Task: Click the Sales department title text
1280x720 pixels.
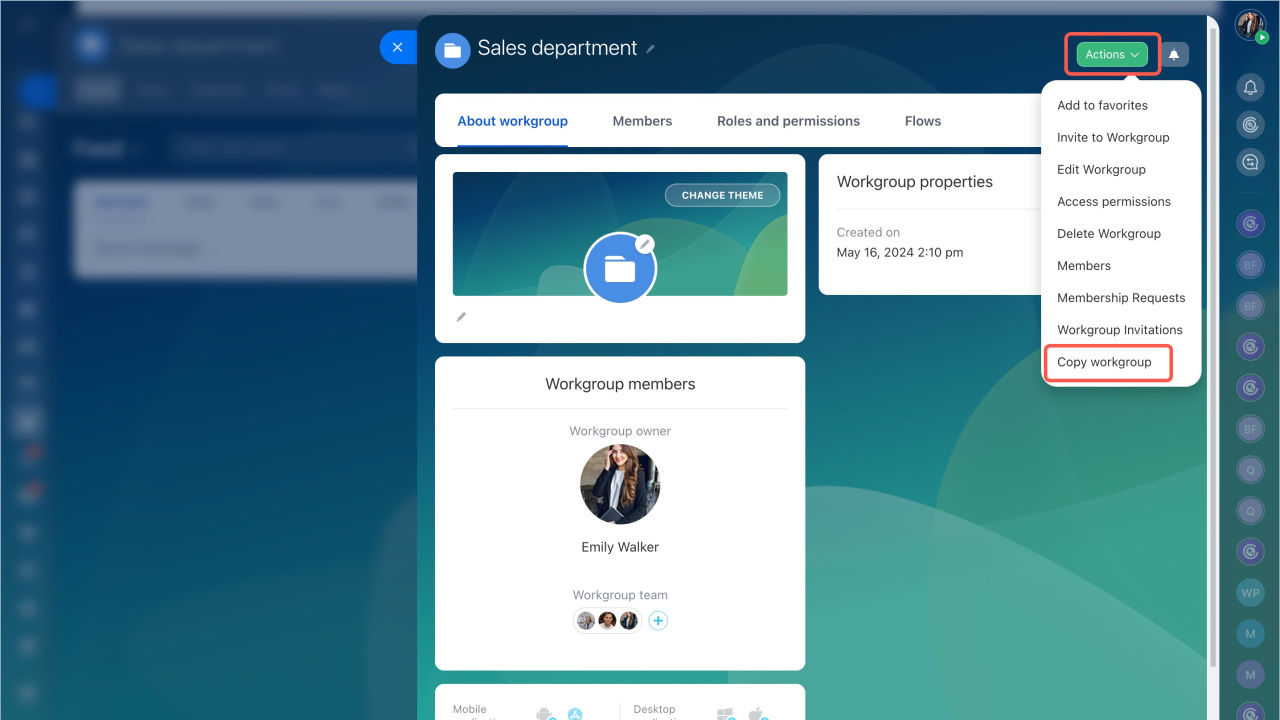Action: [557, 48]
